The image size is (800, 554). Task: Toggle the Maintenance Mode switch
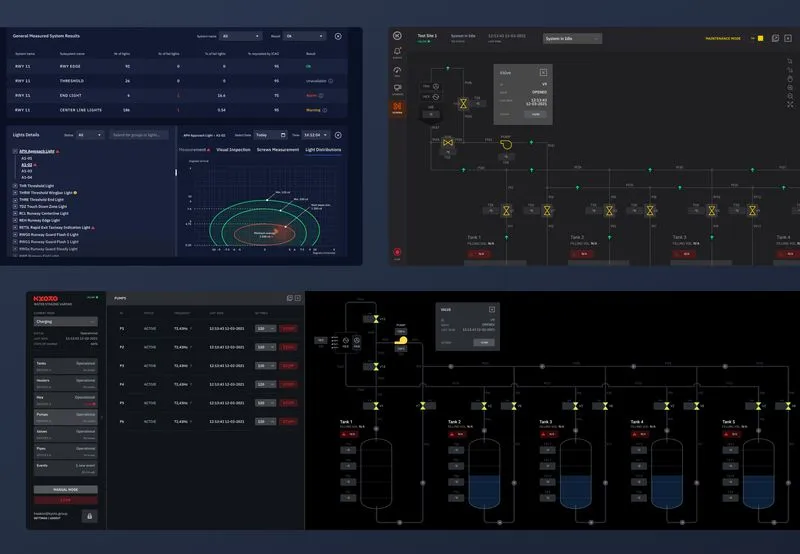[760, 38]
